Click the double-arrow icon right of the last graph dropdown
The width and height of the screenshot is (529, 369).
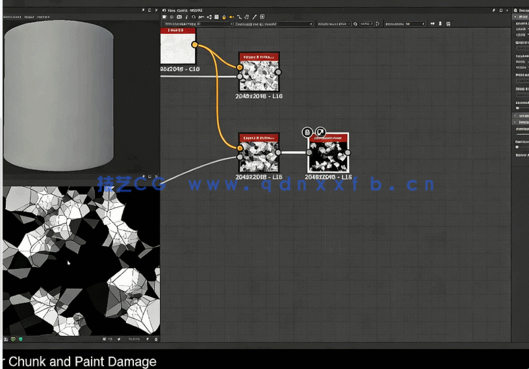433,24
